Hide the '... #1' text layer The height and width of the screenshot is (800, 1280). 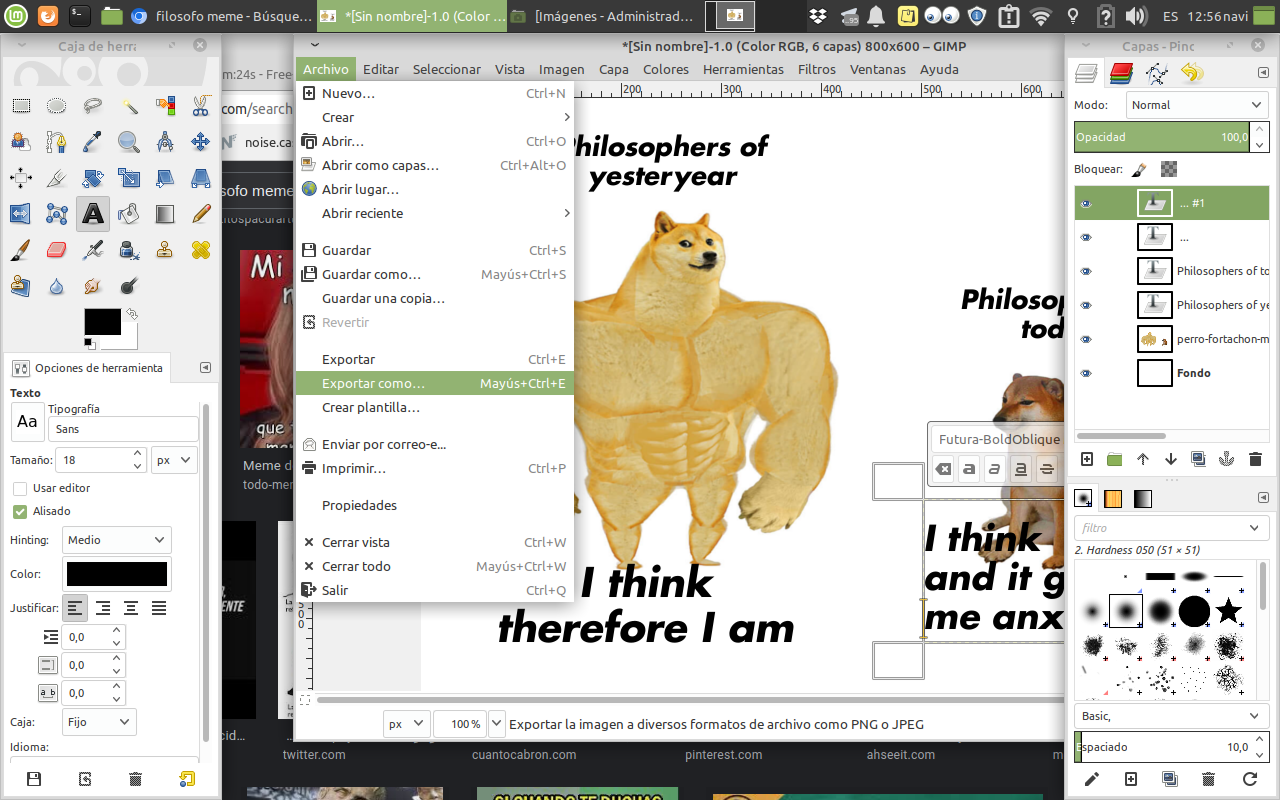pyautogui.click(x=1086, y=204)
